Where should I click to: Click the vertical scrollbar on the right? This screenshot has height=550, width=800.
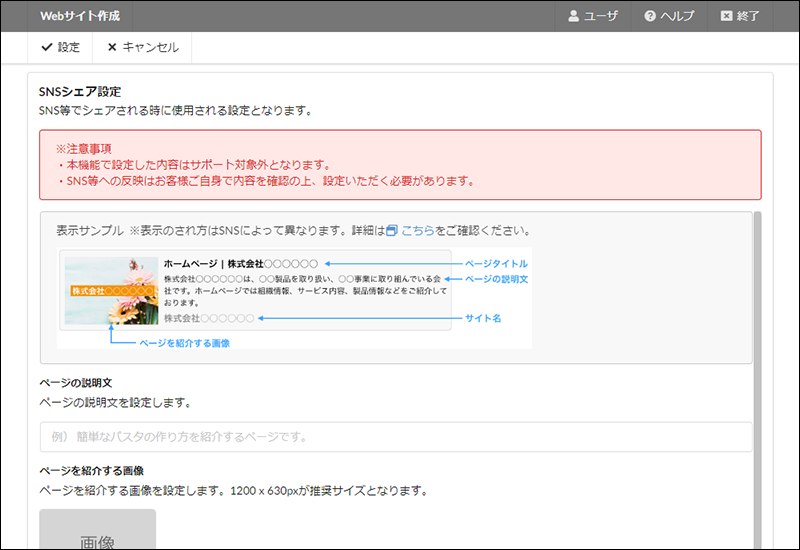(x=757, y=380)
